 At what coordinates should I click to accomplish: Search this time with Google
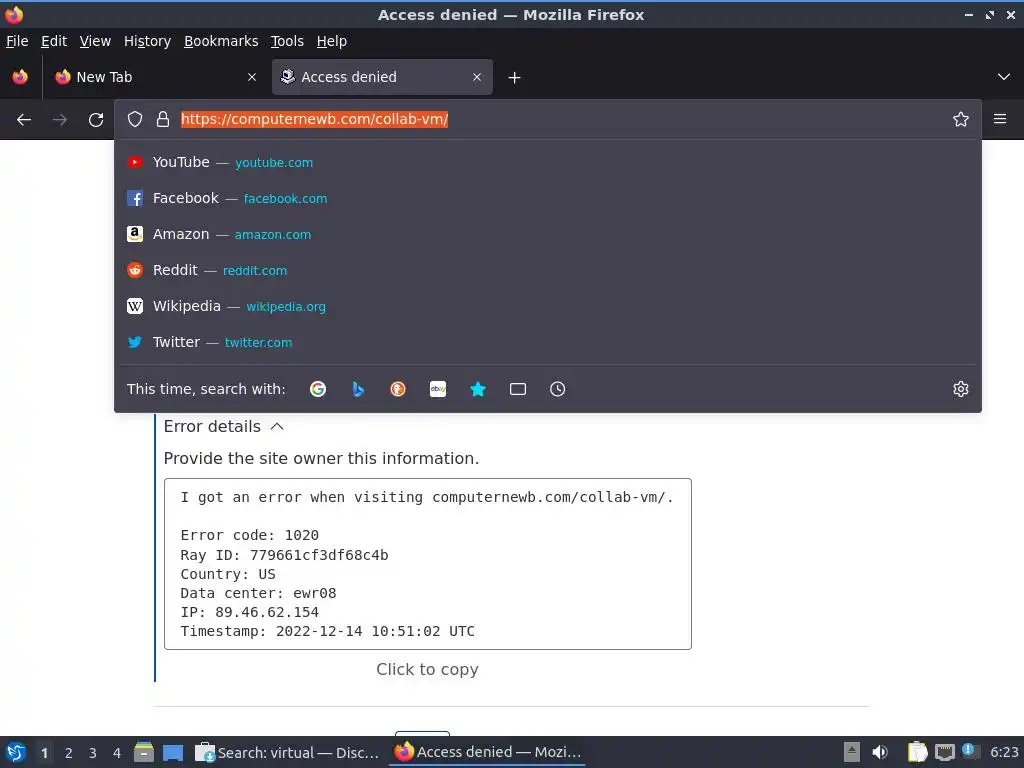tap(318, 389)
